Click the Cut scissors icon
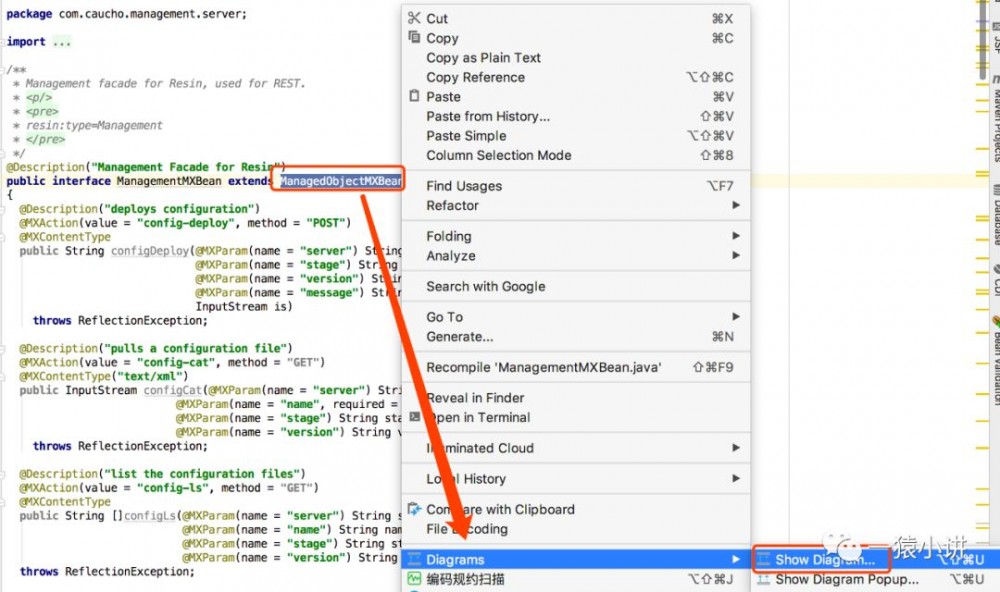Image resolution: width=1000 pixels, height=592 pixels. (415, 18)
